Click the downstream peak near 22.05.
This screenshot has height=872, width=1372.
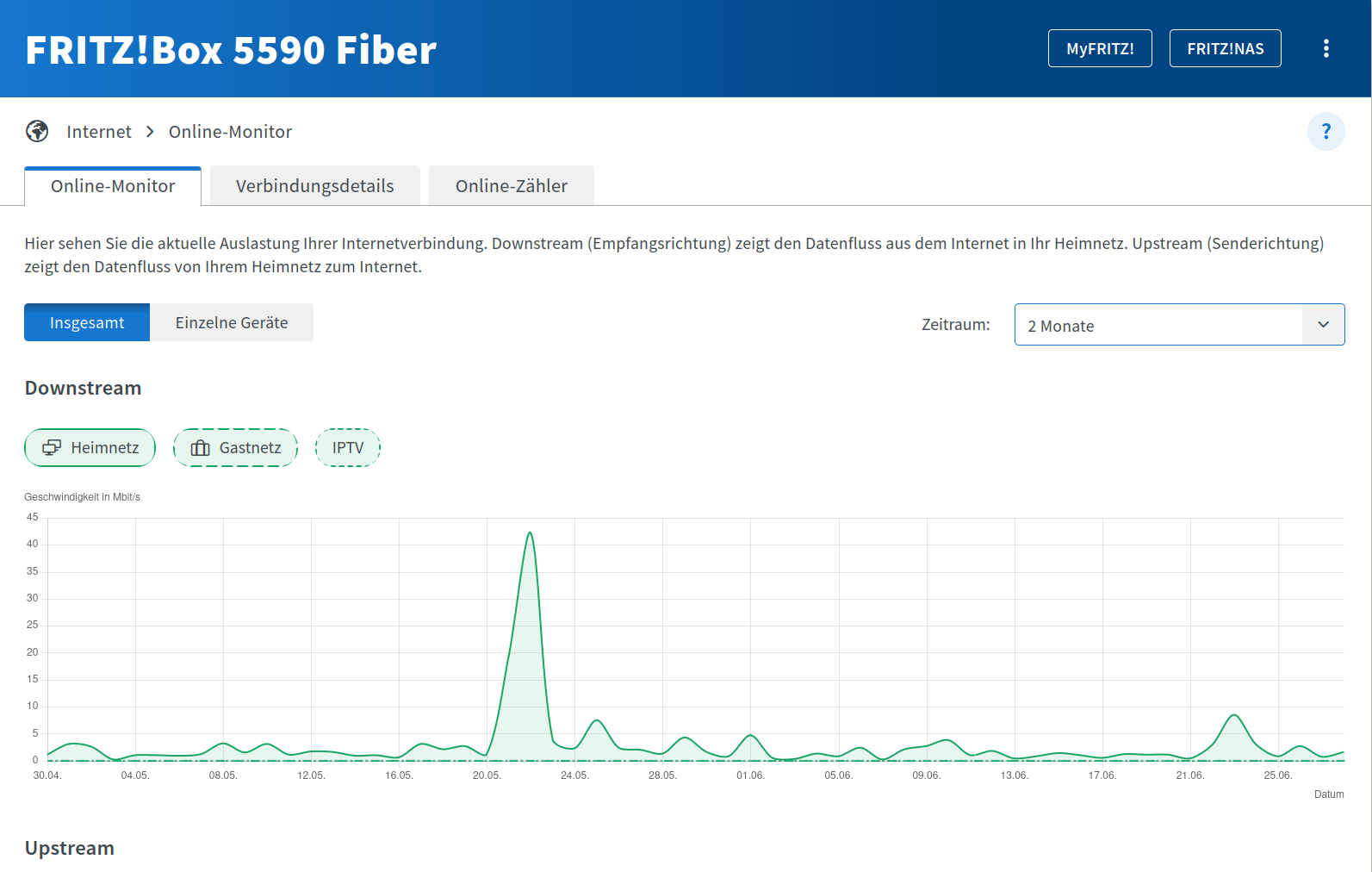pyautogui.click(x=530, y=533)
